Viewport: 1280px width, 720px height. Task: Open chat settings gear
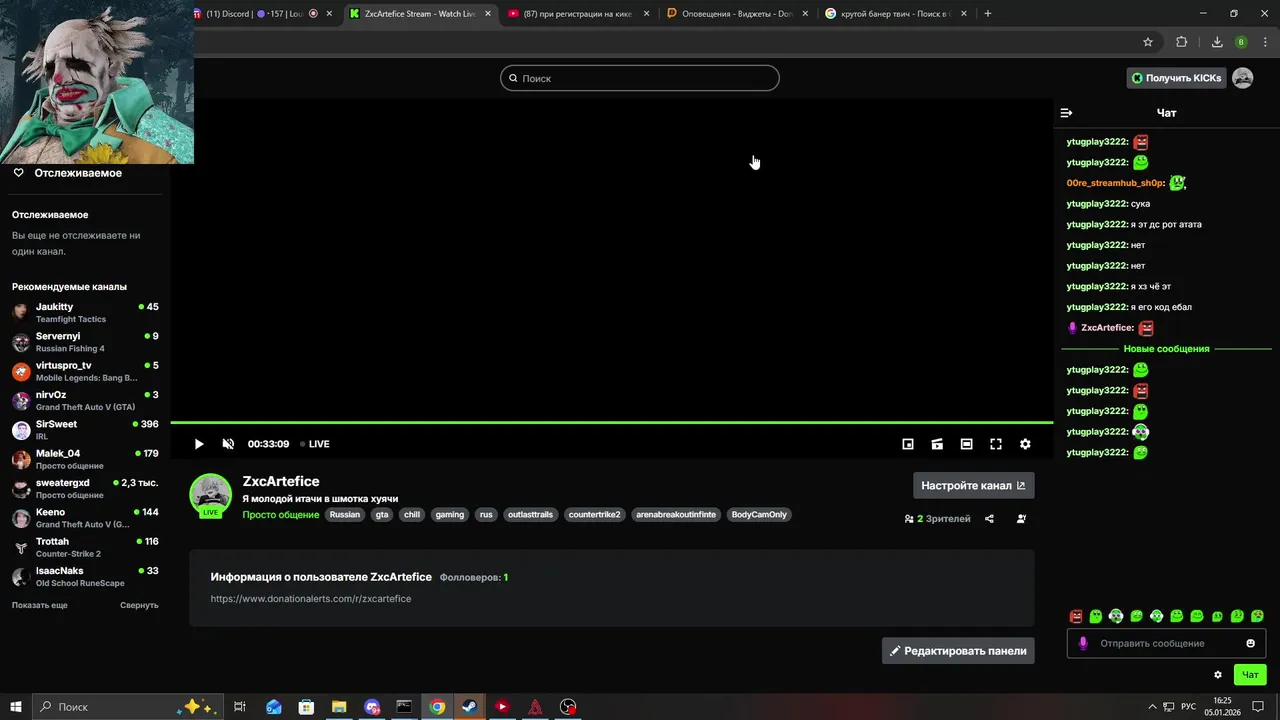[x=1218, y=675]
